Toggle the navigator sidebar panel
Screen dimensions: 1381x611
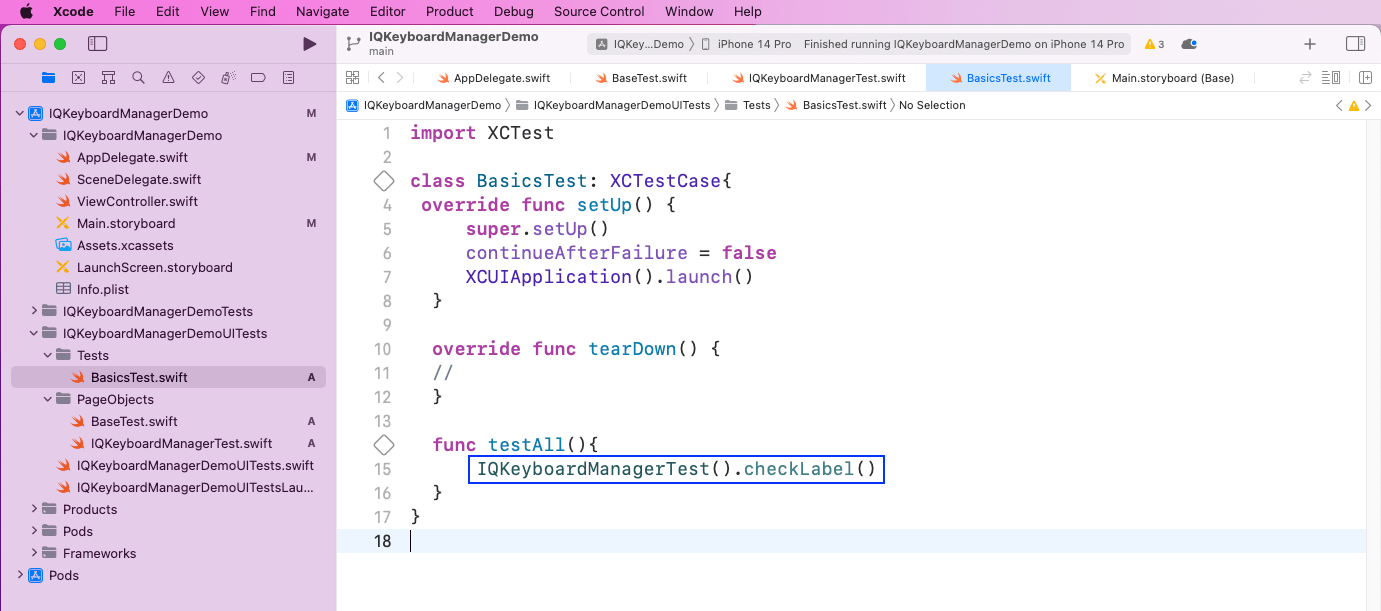click(x=97, y=44)
